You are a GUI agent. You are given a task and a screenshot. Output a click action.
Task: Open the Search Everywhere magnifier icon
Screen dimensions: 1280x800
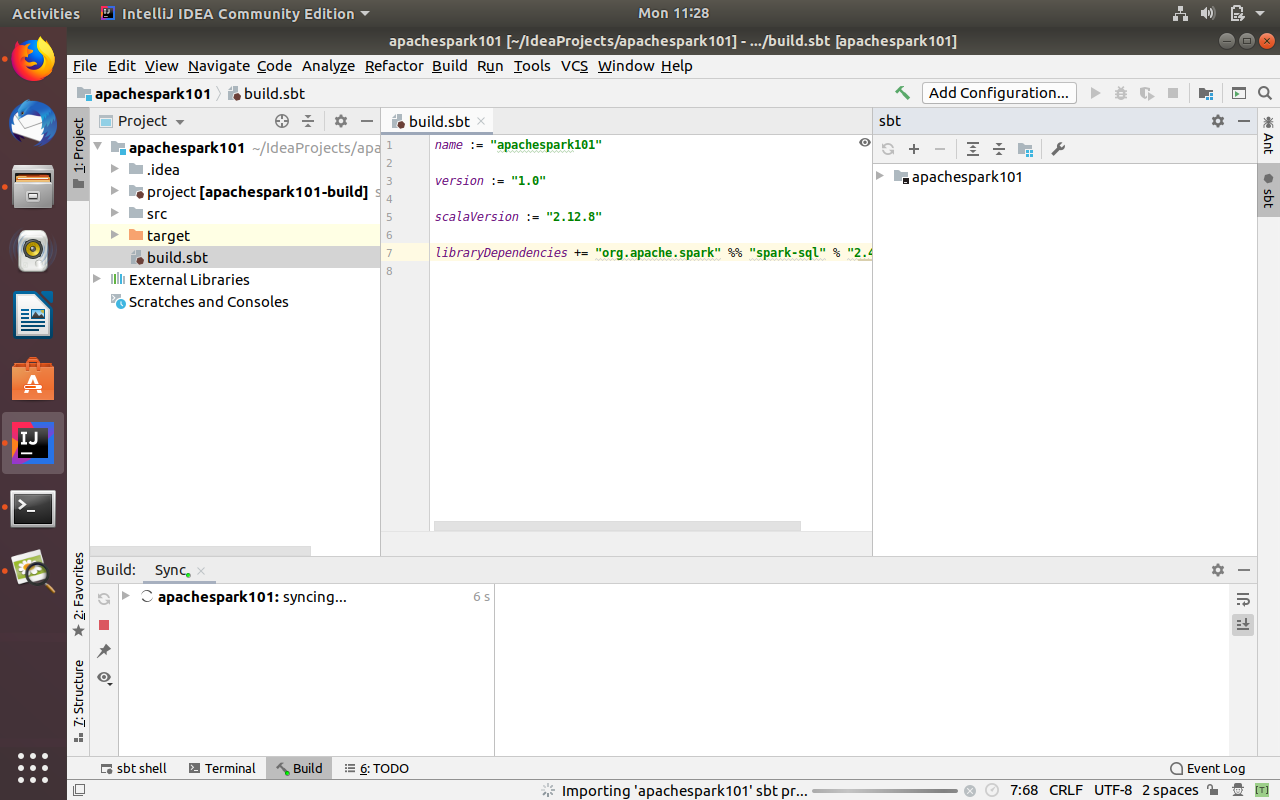pyautogui.click(x=1265, y=93)
